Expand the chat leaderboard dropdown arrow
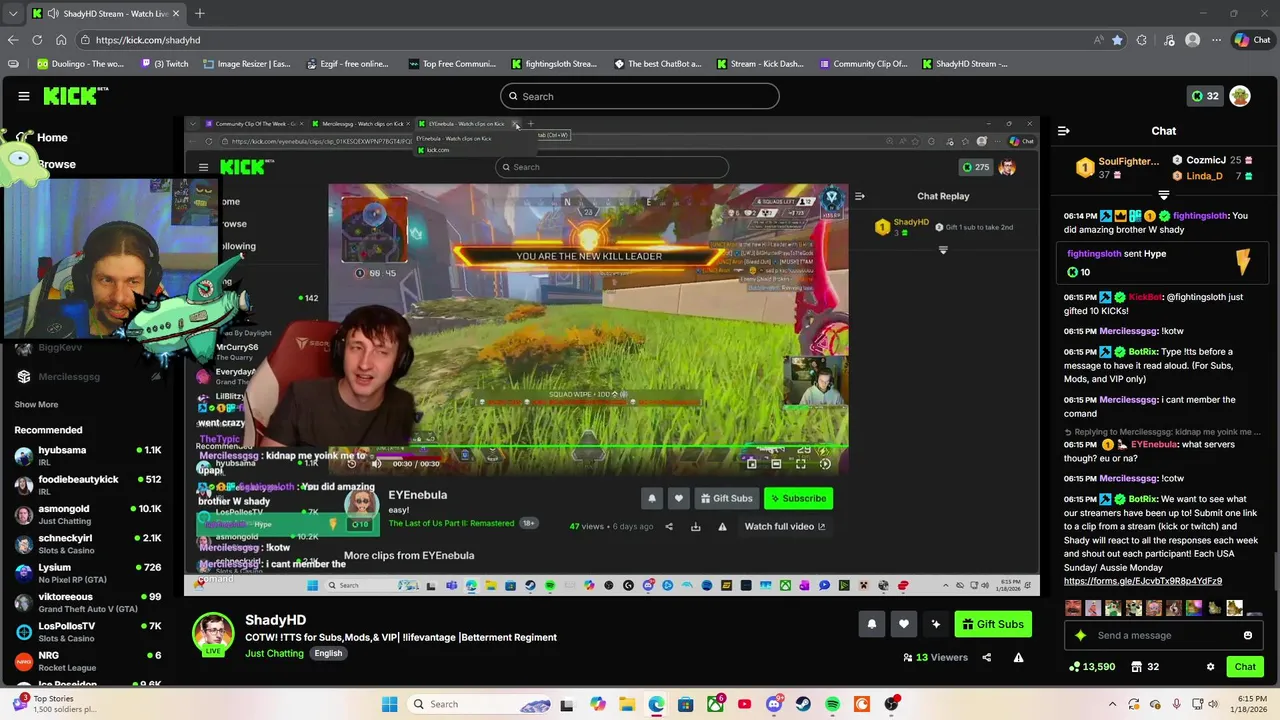Viewport: 1280px width, 720px height. (x=1164, y=195)
